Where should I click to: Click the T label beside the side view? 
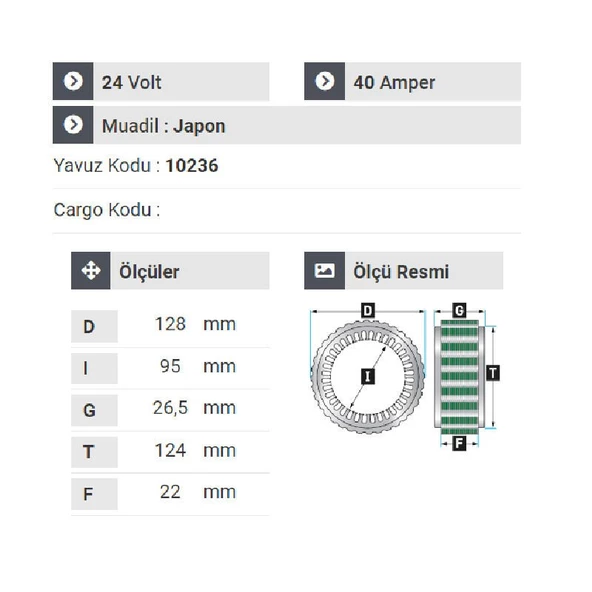point(493,373)
